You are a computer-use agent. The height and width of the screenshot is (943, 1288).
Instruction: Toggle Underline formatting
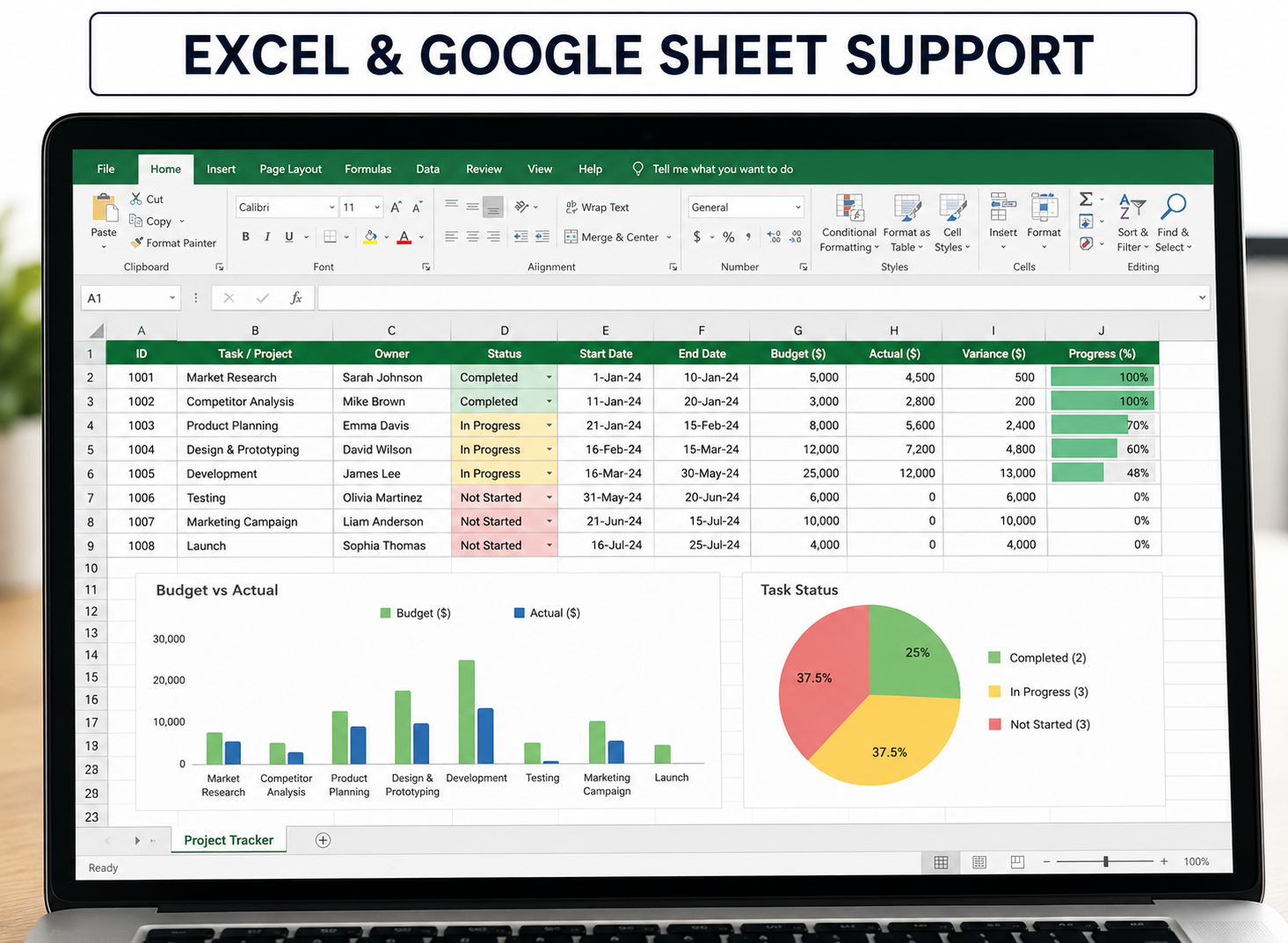[289, 236]
